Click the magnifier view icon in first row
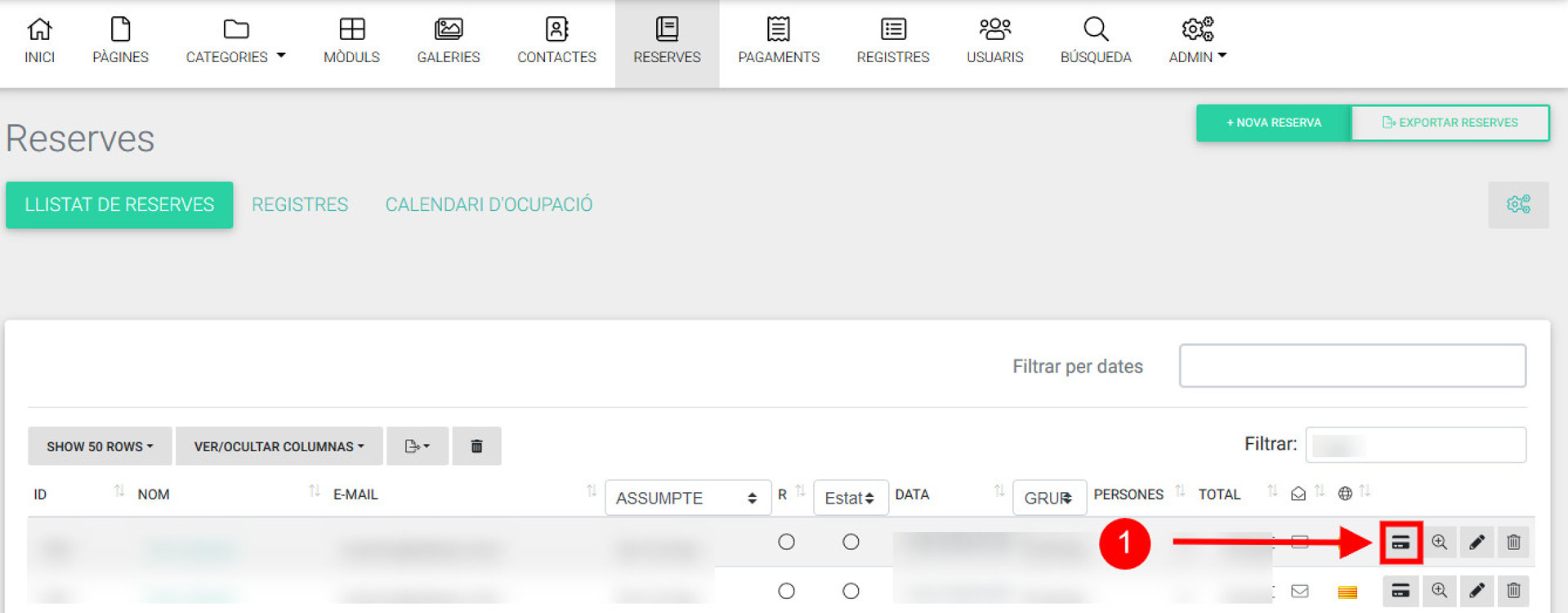The width and height of the screenshot is (1568, 613). coord(1439,542)
